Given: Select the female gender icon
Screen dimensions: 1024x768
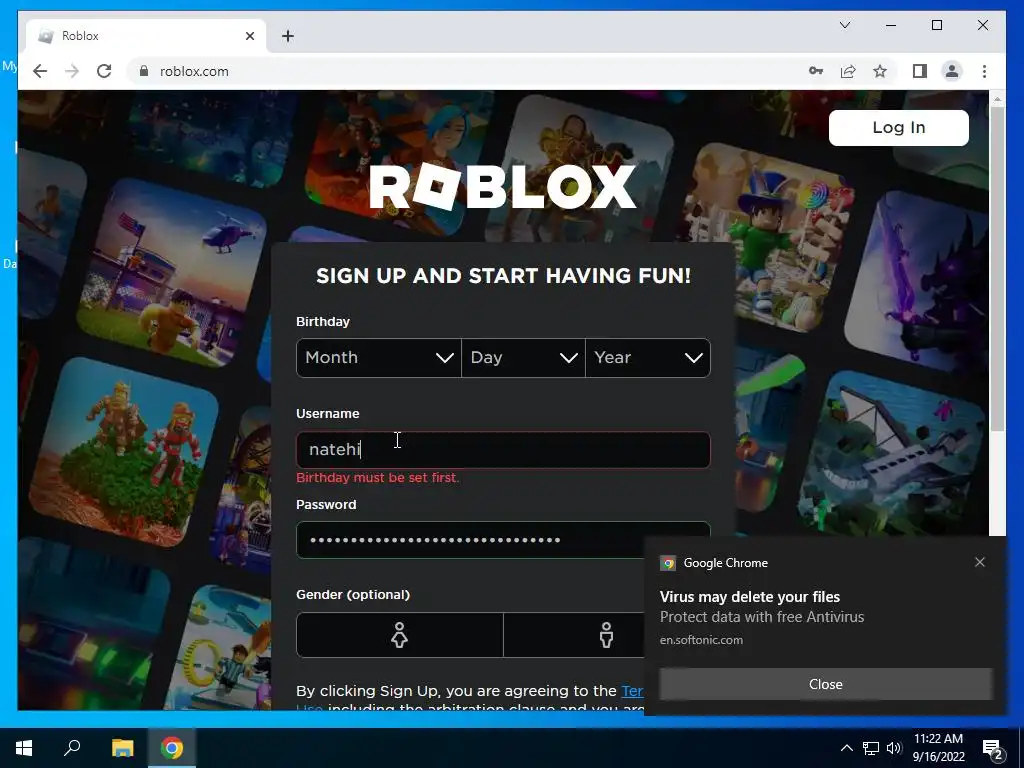Looking at the screenshot, I should click(x=400, y=635).
